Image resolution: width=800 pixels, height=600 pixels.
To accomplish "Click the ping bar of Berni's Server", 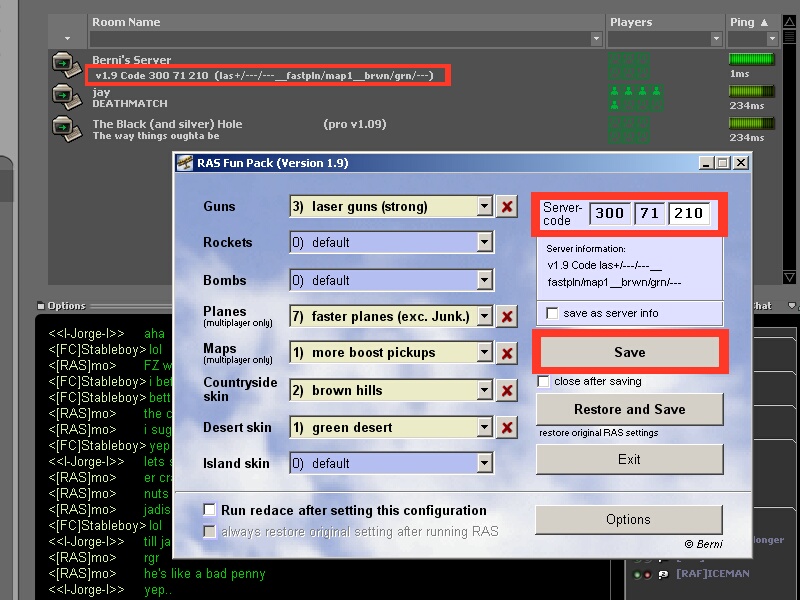I will (752, 59).
